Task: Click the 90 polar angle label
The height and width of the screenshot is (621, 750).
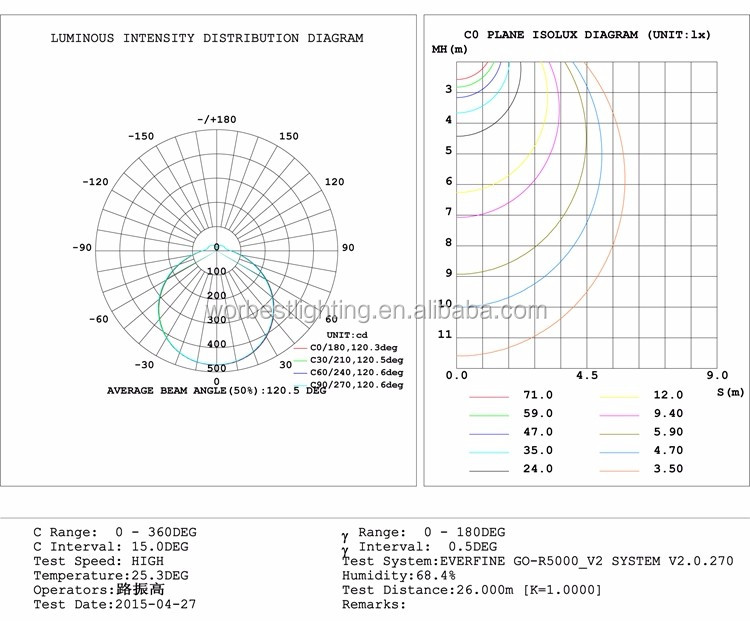Action: (x=348, y=247)
